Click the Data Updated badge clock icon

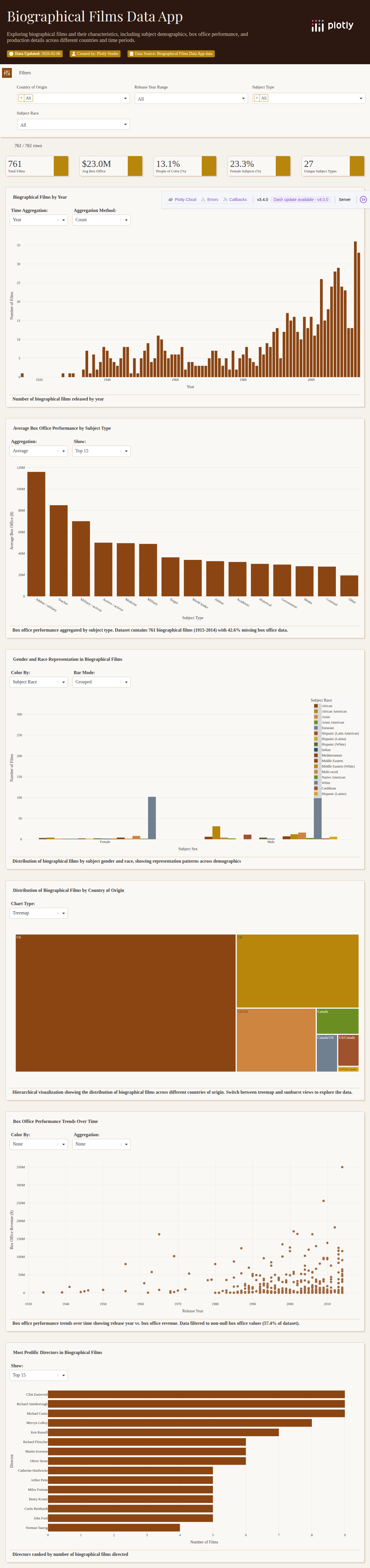[11, 54]
